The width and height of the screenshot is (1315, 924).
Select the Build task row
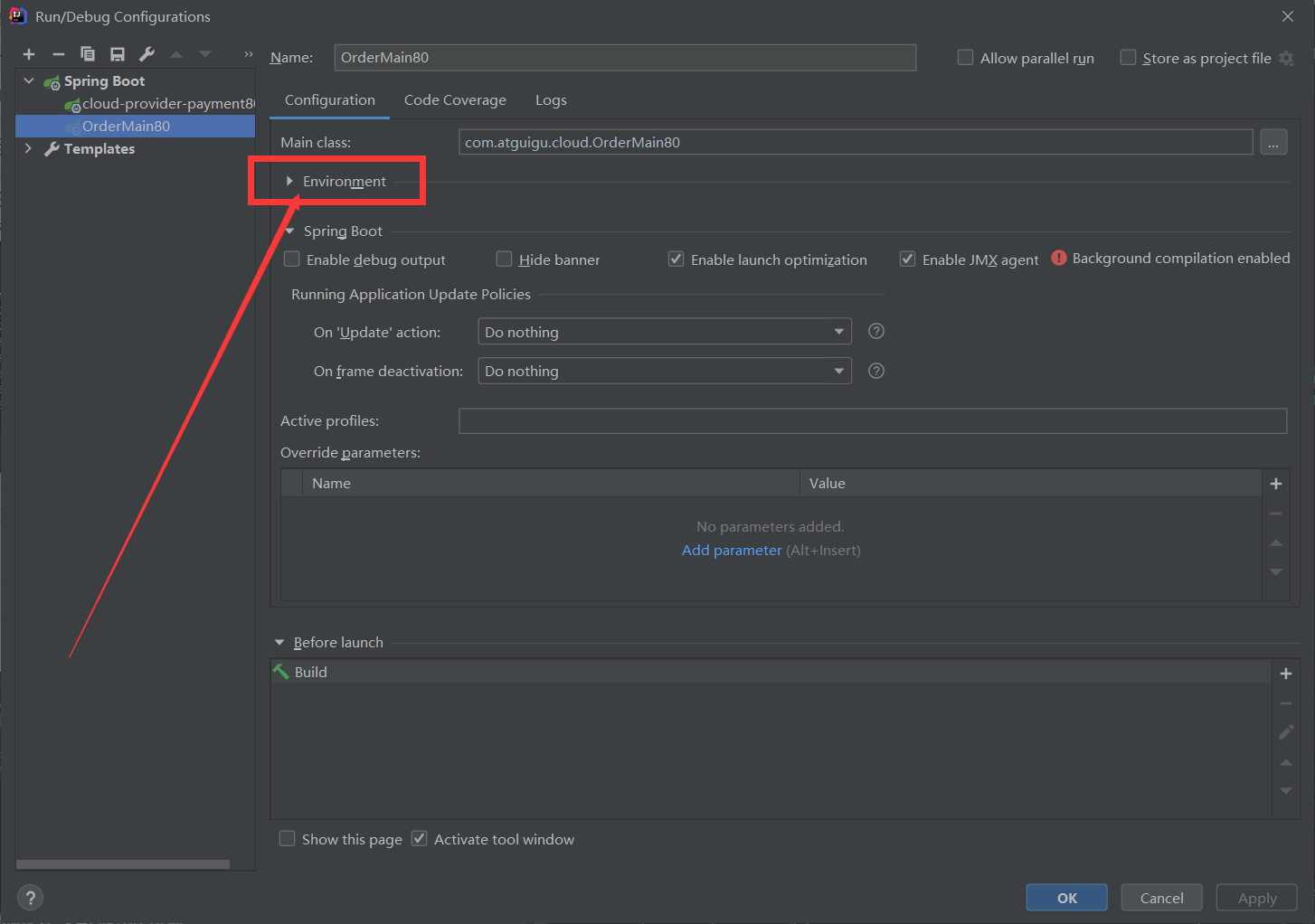click(x=771, y=672)
